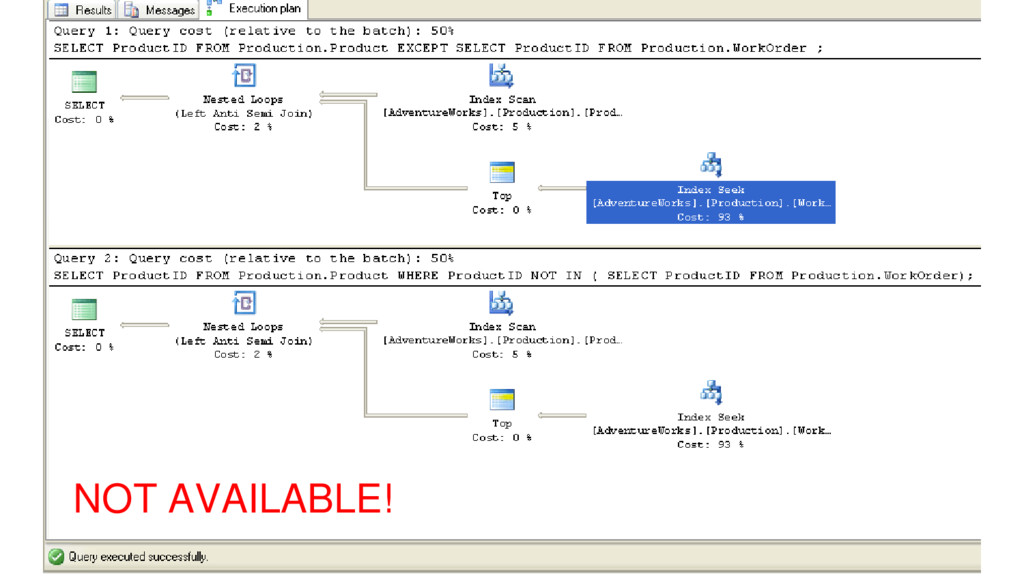
Task: Click the Query 2 cost header text
Action: coord(253,258)
